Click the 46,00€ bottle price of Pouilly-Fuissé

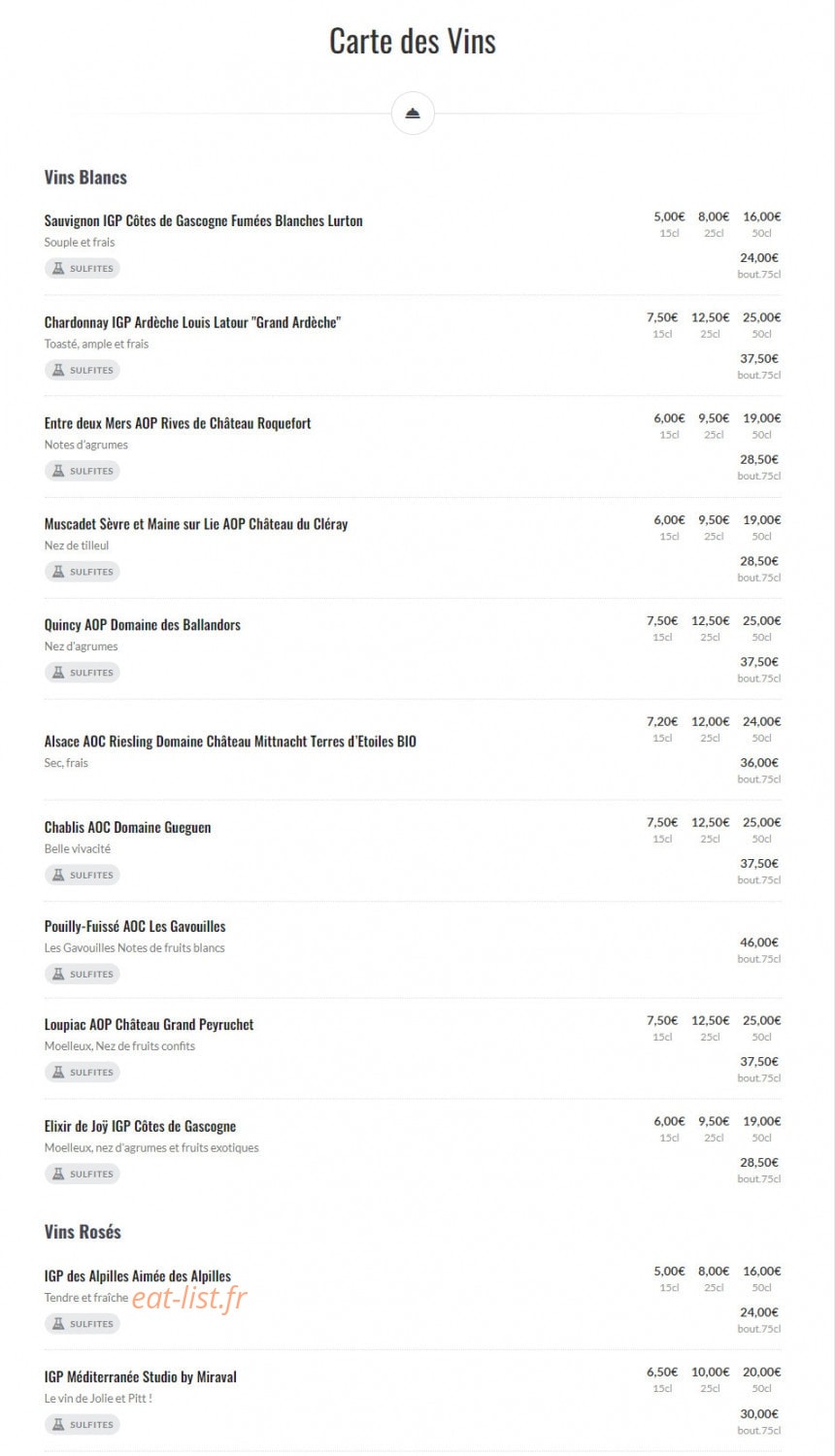pos(759,943)
